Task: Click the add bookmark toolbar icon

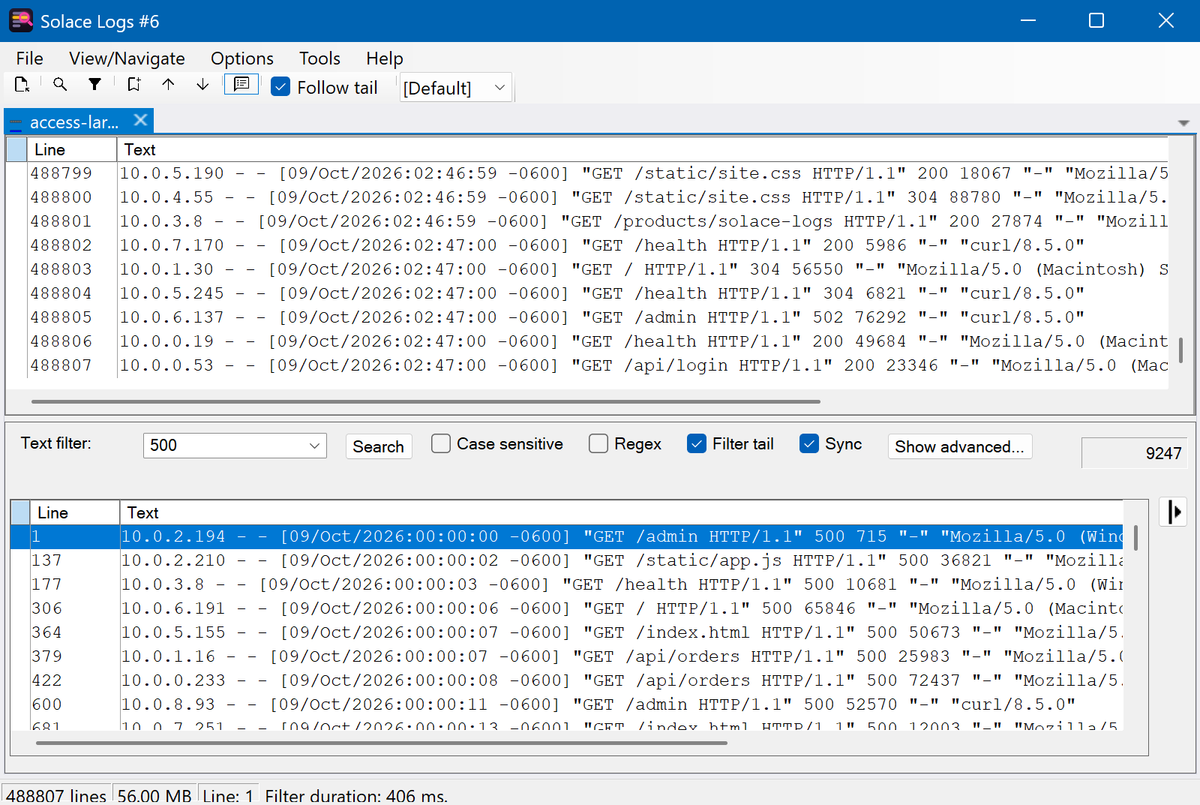Action: pos(133,85)
